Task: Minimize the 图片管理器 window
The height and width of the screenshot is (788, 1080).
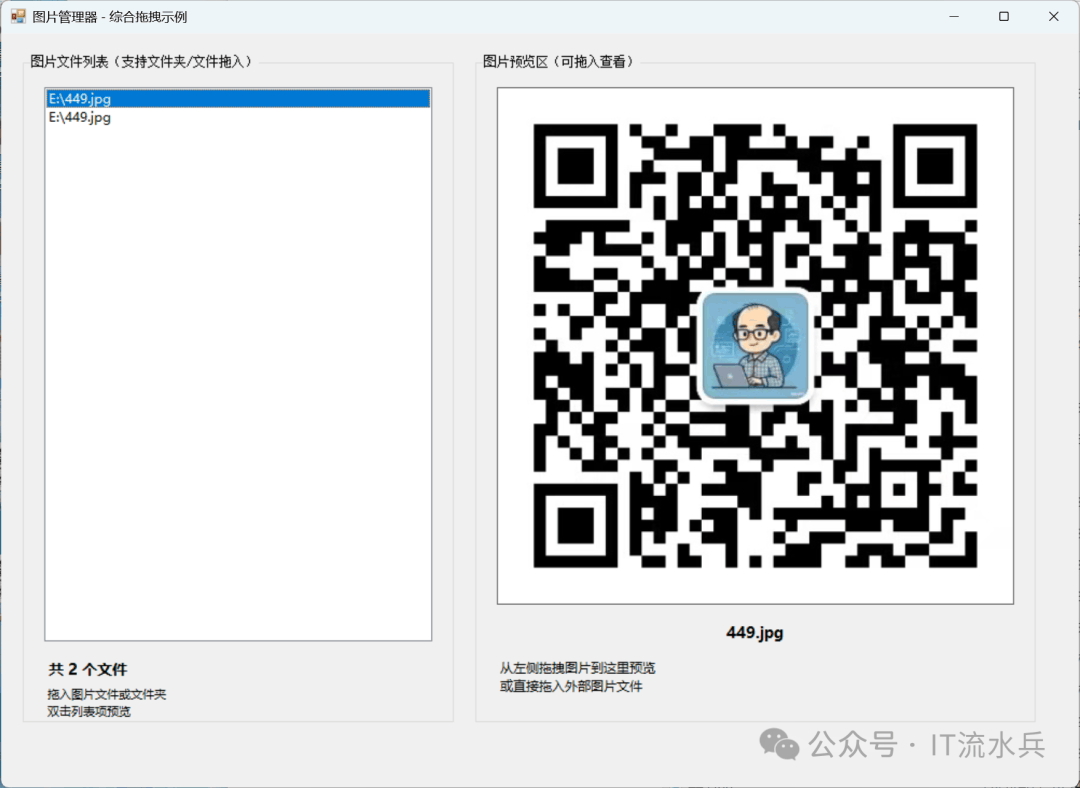Action: 955,17
